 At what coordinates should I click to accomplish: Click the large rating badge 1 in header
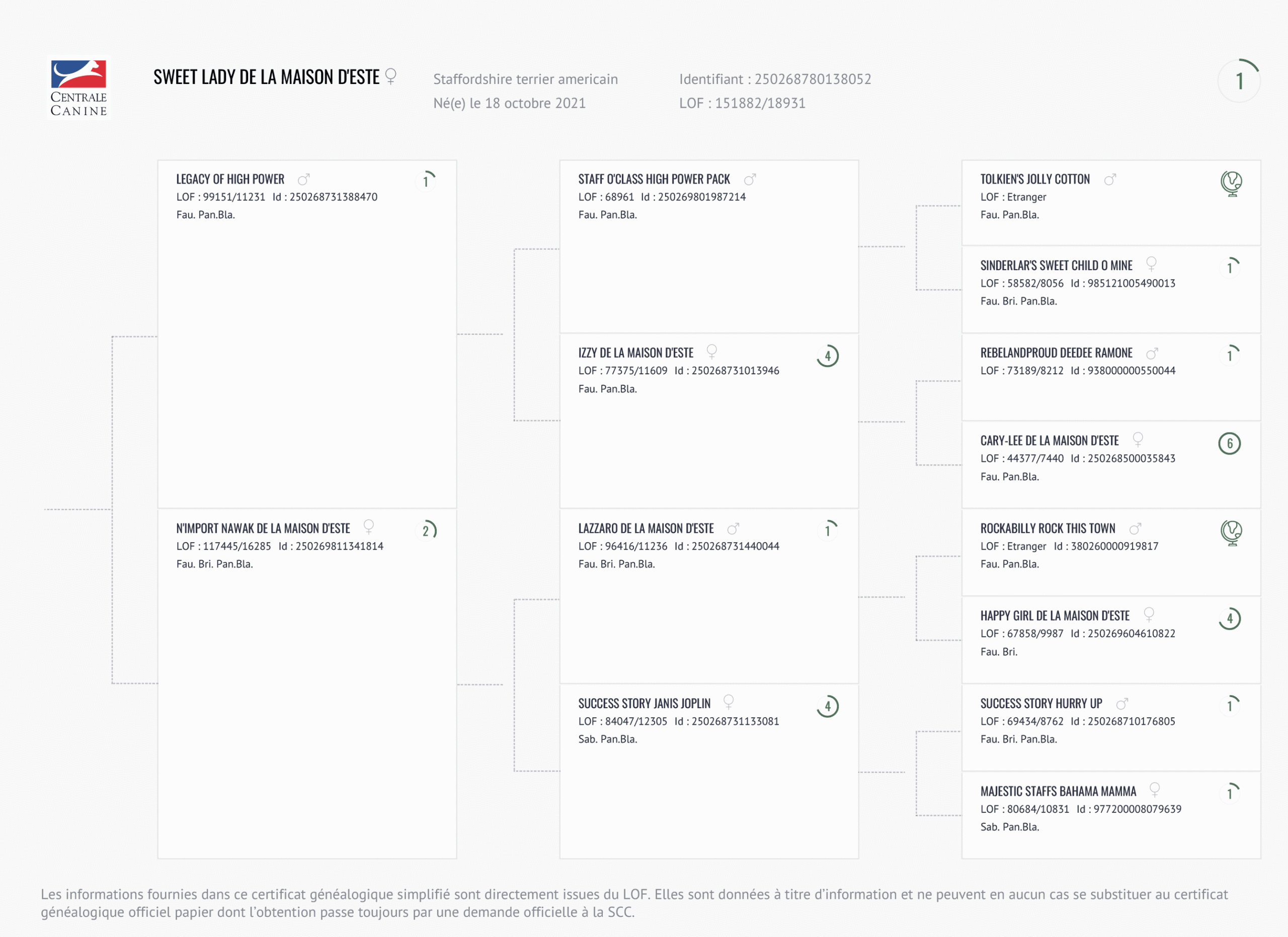[1239, 81]
